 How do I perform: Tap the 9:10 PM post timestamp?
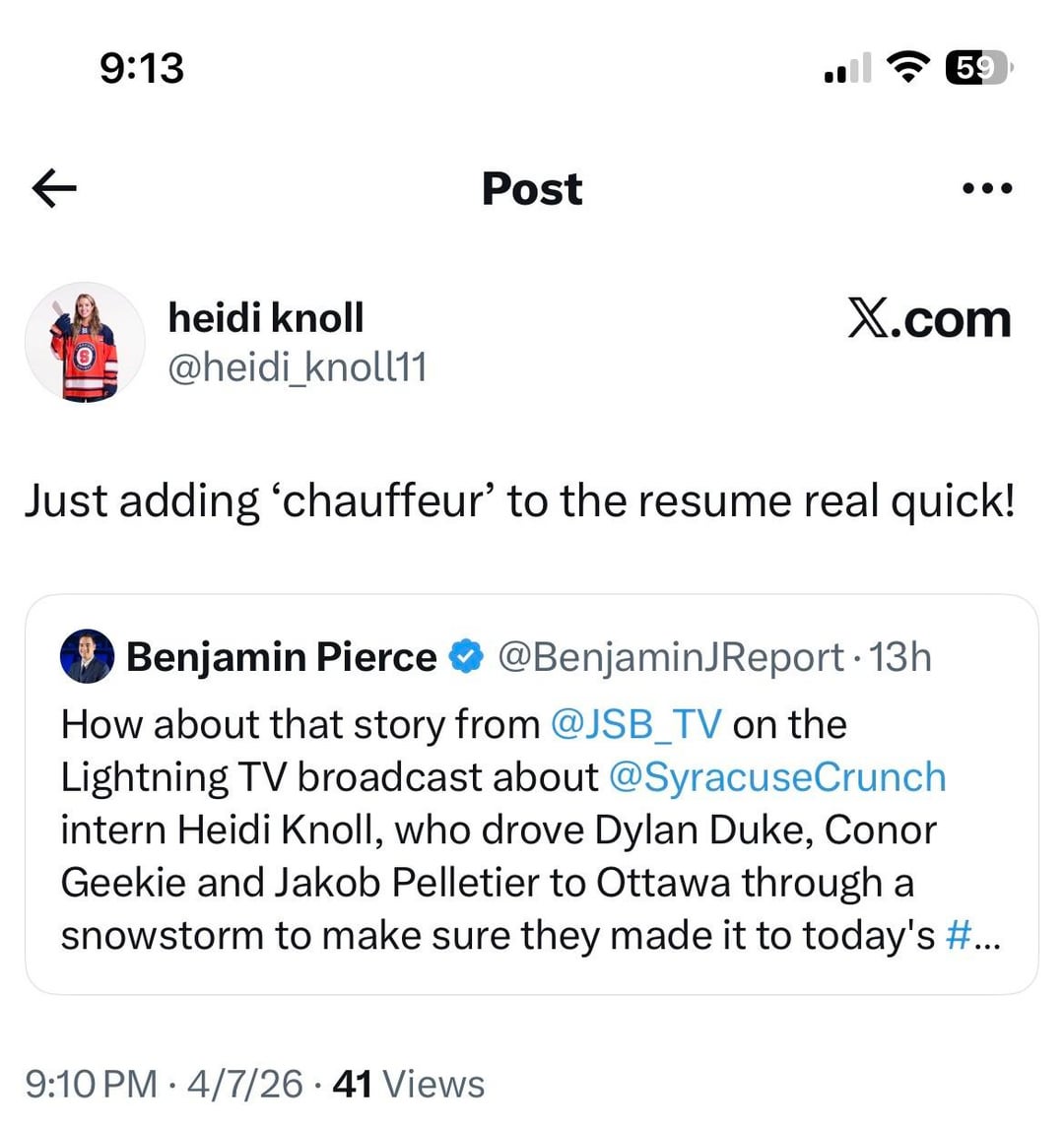[x=91, y=1084]
